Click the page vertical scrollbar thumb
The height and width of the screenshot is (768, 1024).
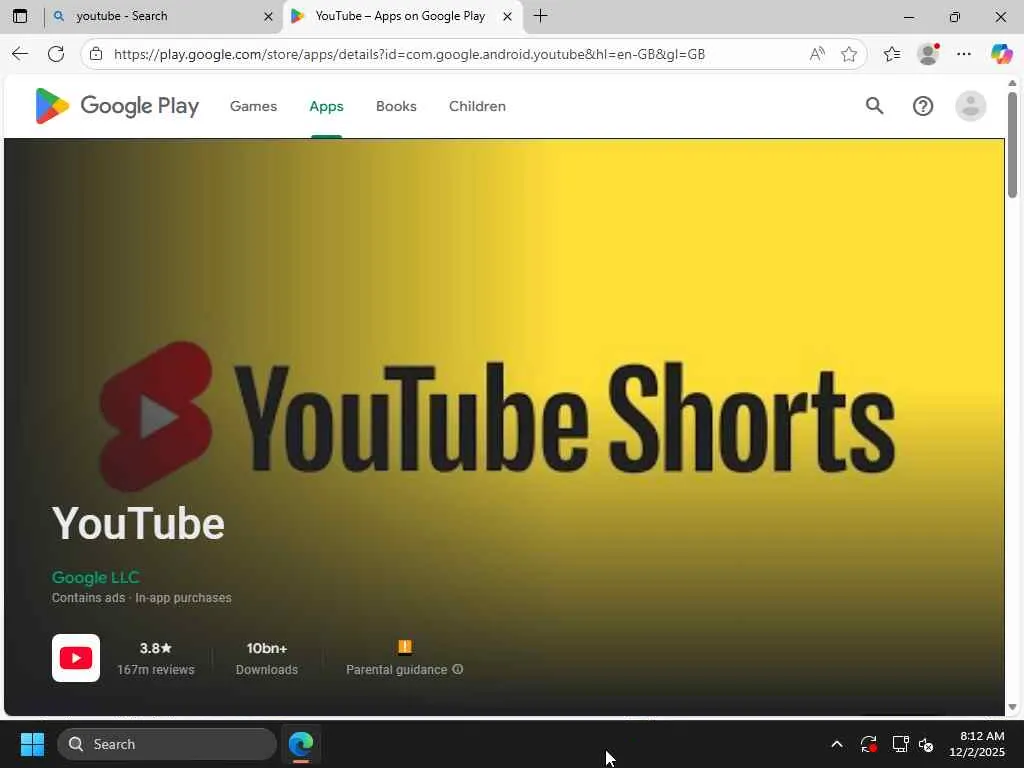[1012, 144]
